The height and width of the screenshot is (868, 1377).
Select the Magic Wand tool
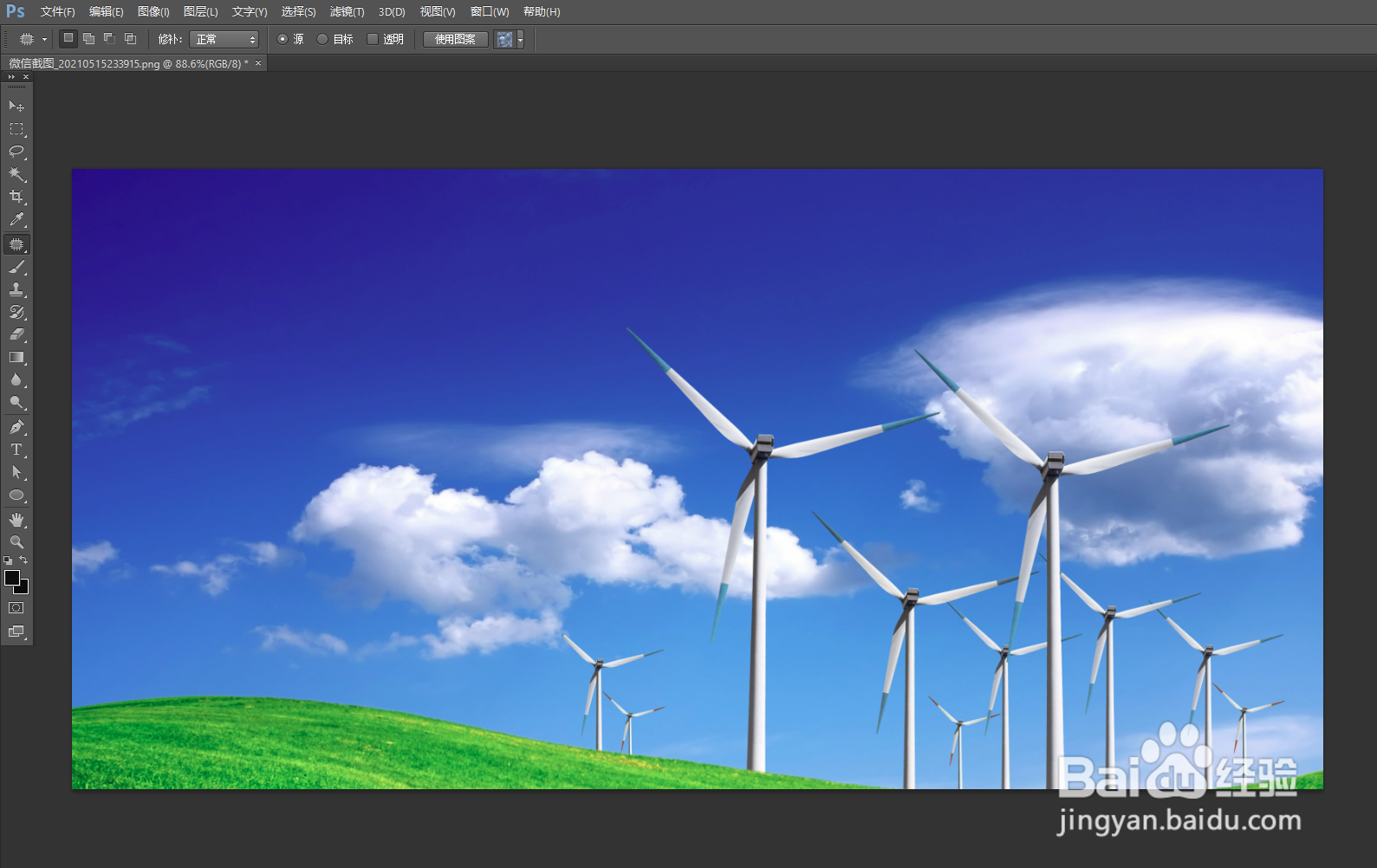16,174
